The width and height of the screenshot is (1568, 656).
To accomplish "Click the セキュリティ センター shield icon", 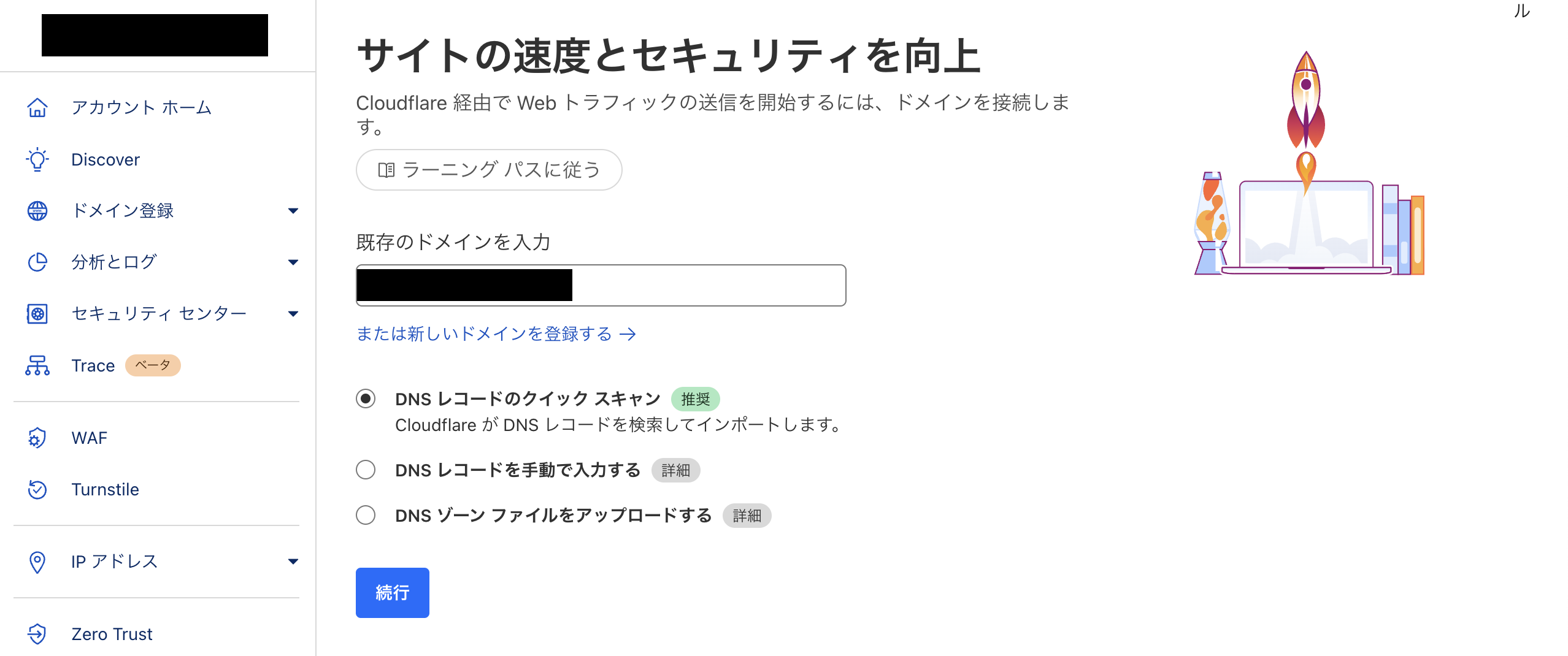I will [x=37, y=313].
